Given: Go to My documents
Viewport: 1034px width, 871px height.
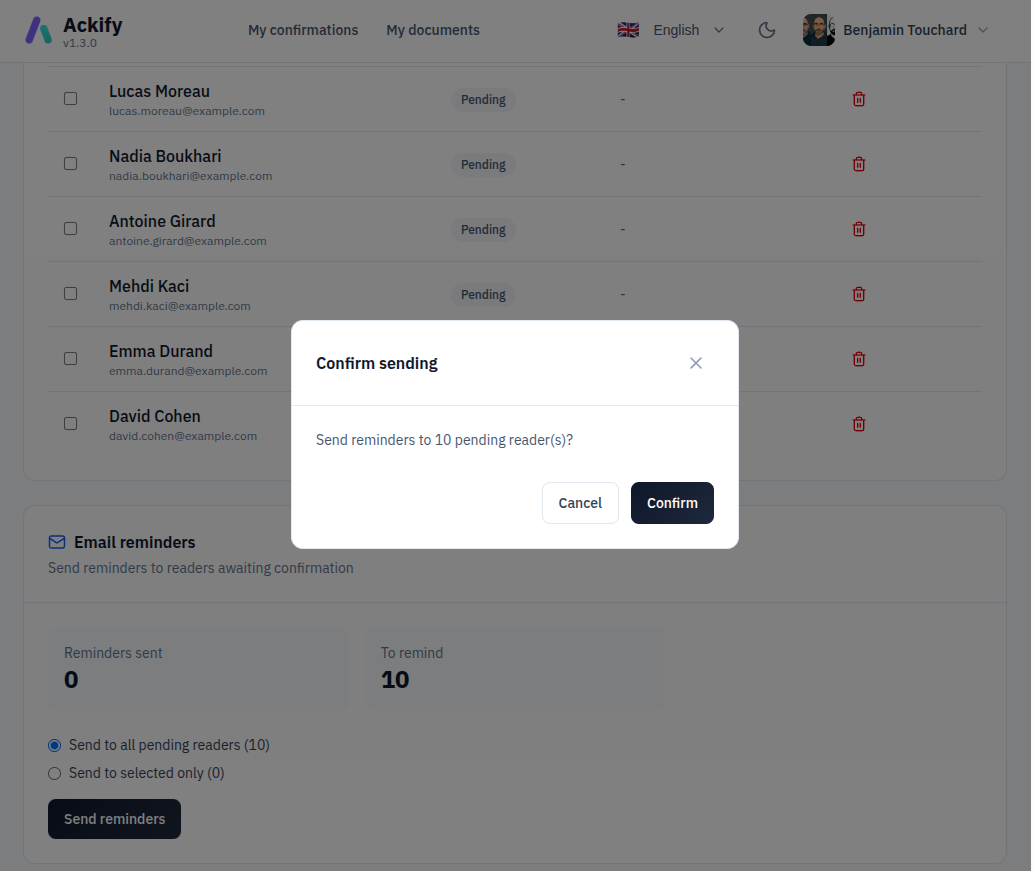Looking at the screenshot, I should tap(433, 30).
